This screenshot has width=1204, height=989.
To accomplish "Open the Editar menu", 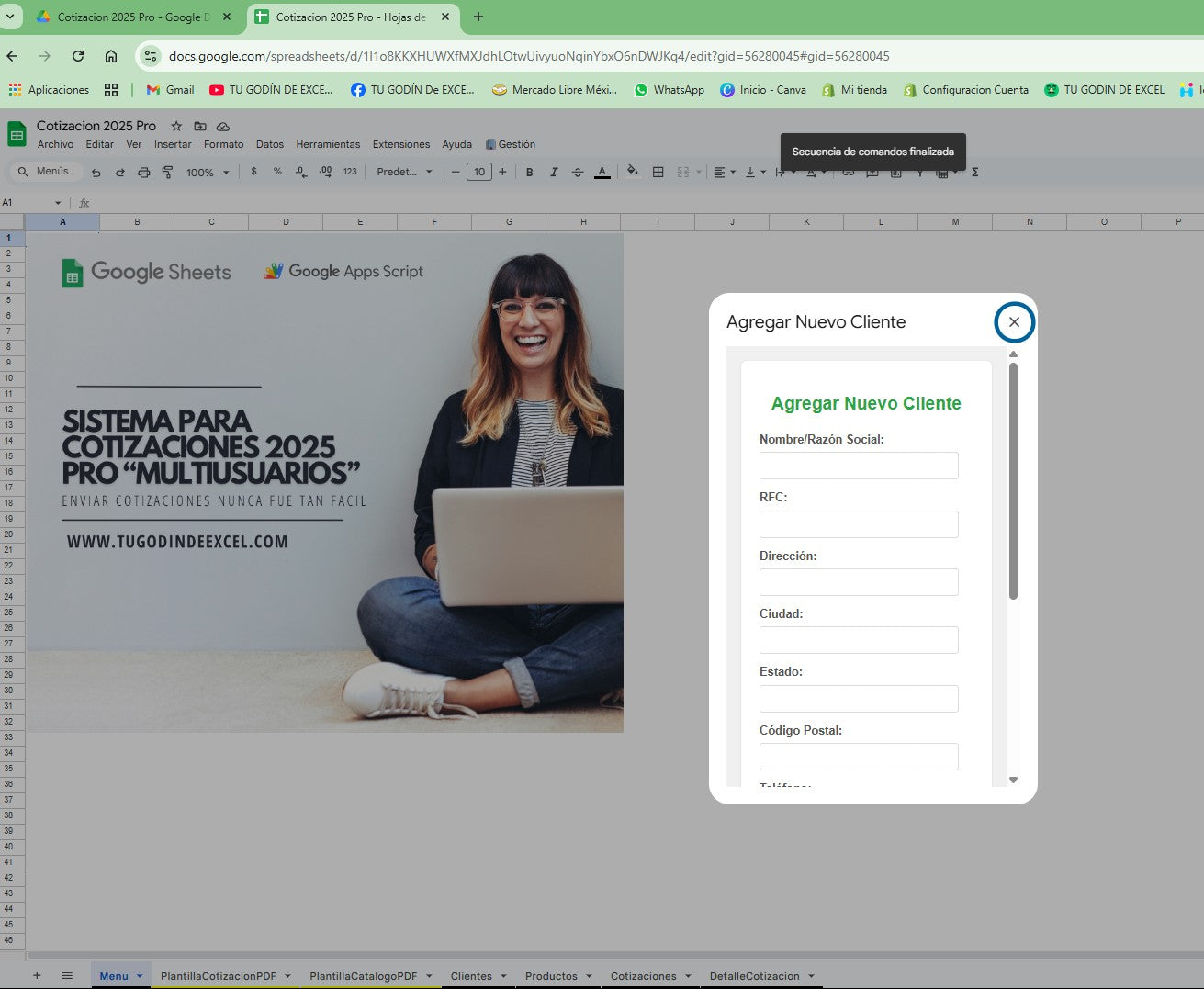I will pyautogui.click(x=99, y=144).
